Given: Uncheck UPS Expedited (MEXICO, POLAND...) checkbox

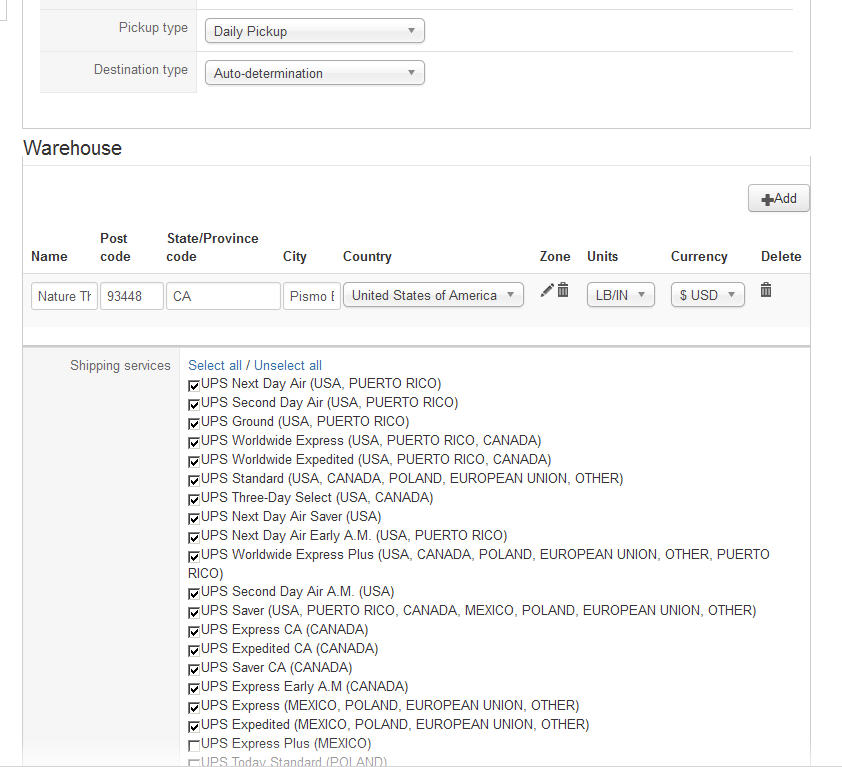Looking at the screenshot, I should pos(194,726).
